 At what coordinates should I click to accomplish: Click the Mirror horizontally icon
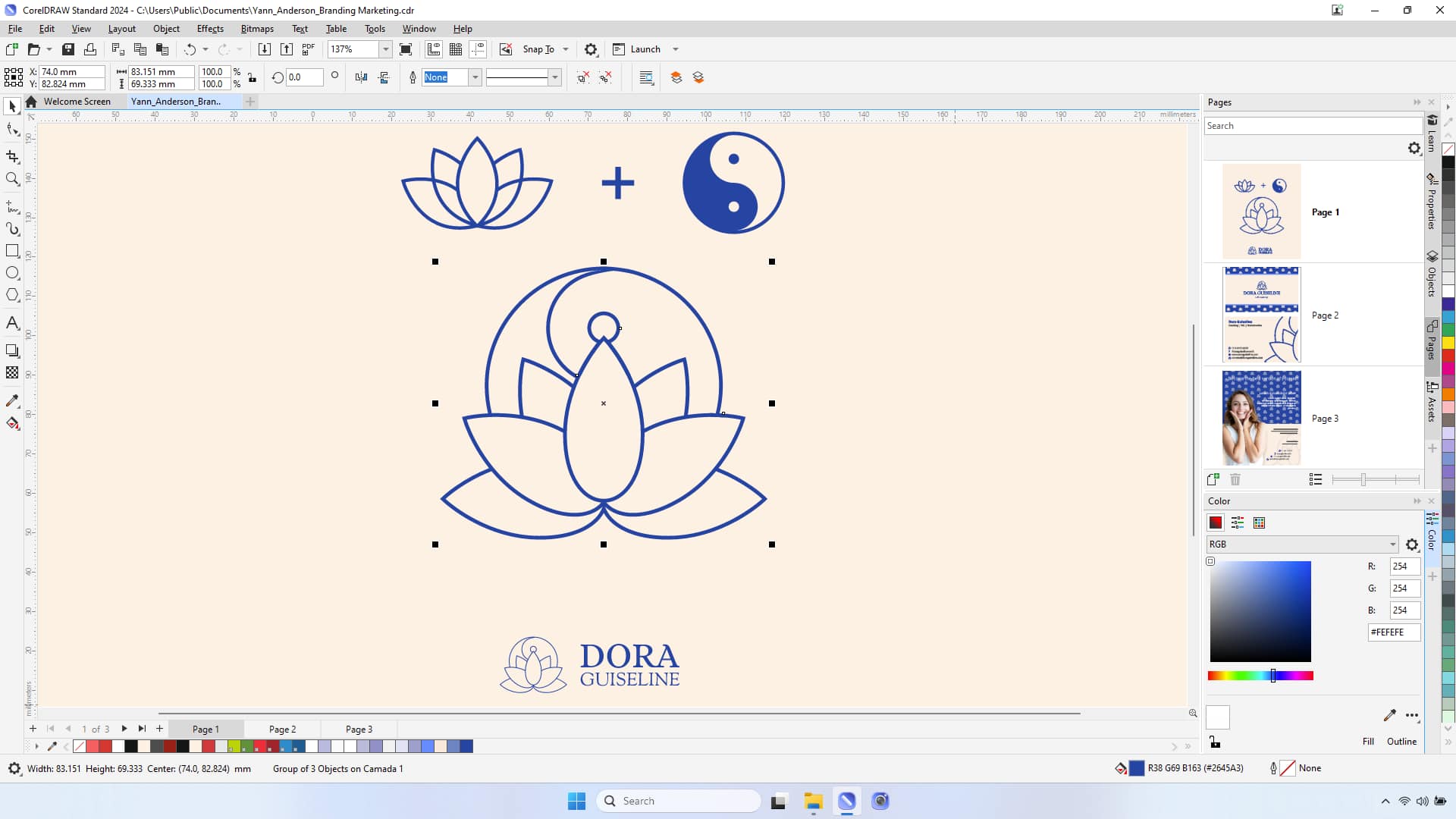click(361, 77)
